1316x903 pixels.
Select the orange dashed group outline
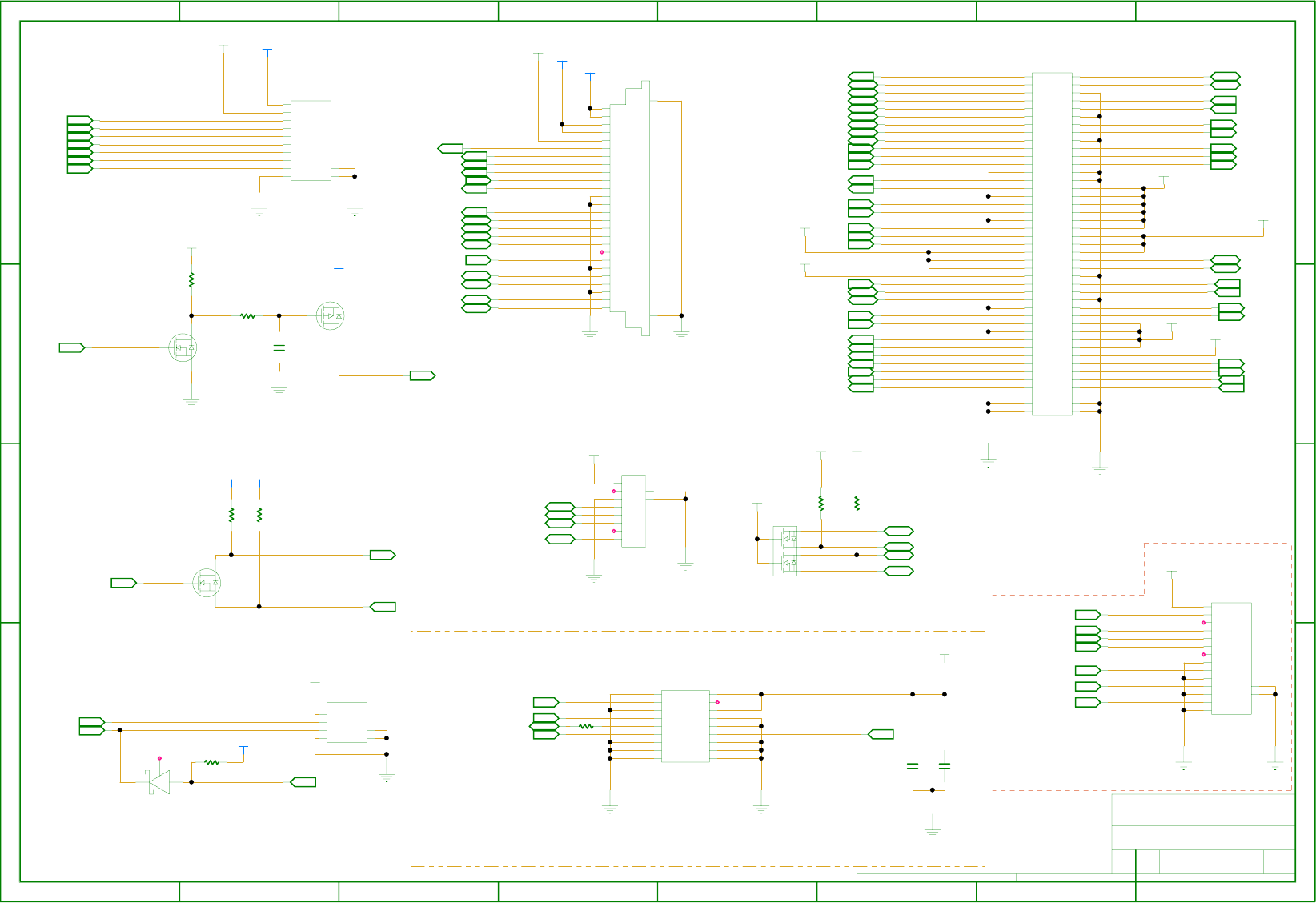pos(698,748)
